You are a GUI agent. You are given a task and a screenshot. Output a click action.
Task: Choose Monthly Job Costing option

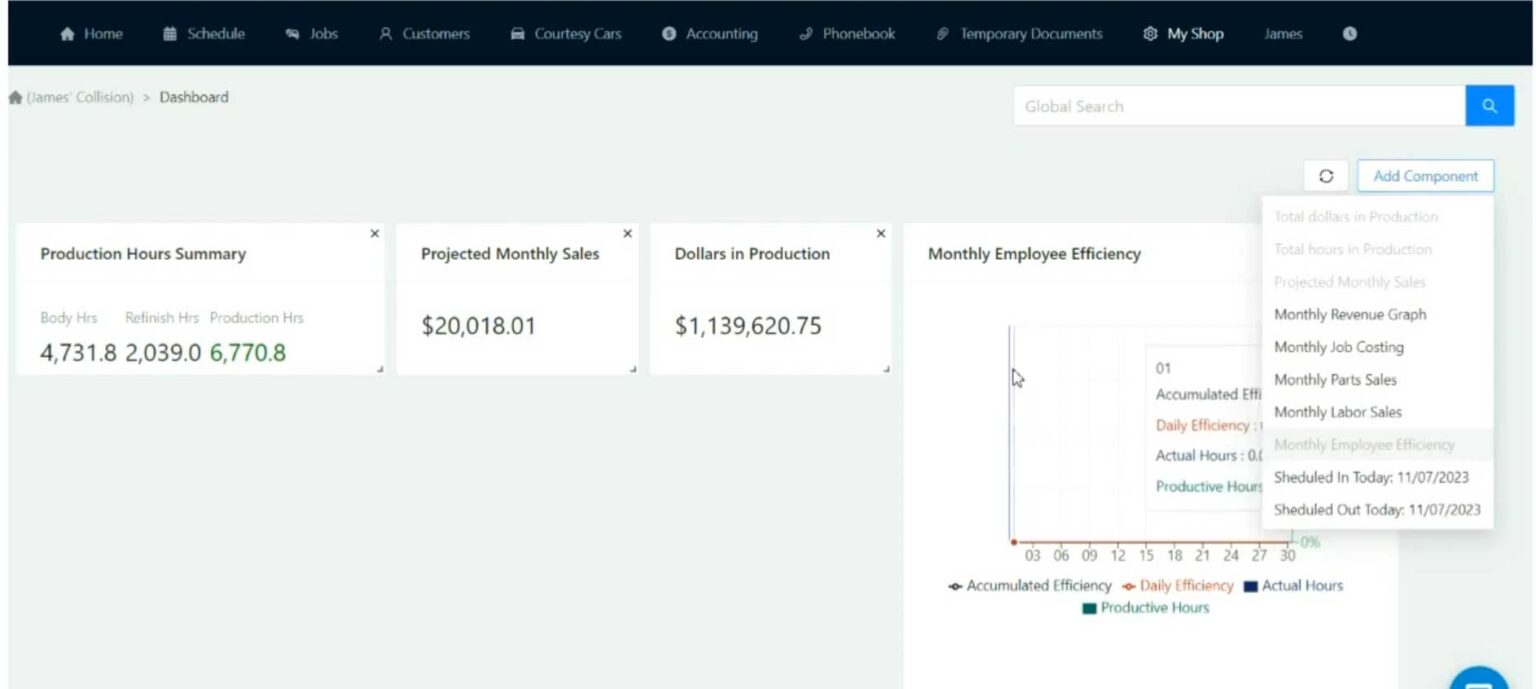[x=1338, y=347]
